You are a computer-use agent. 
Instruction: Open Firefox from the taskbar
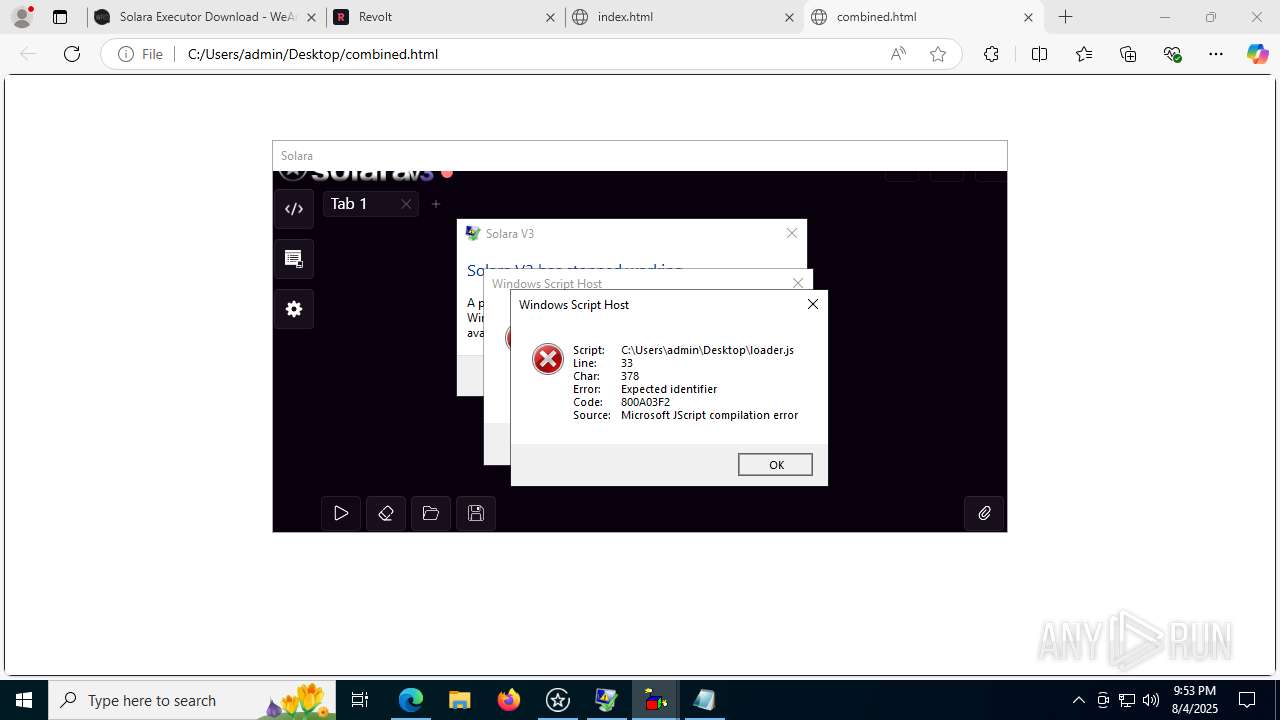[x=509, y=700]
